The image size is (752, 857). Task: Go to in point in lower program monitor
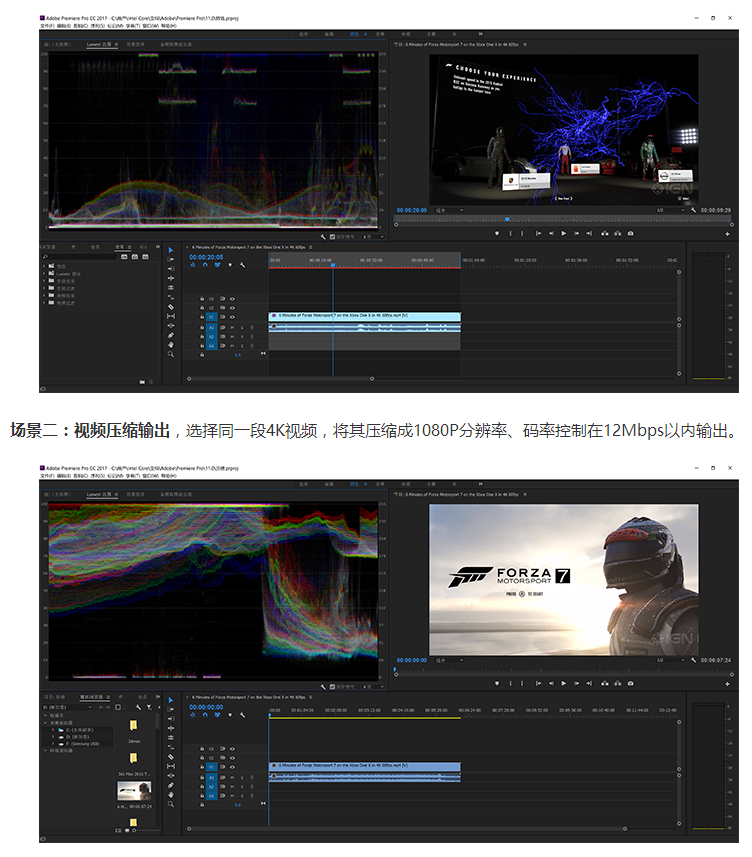point(538,683)
